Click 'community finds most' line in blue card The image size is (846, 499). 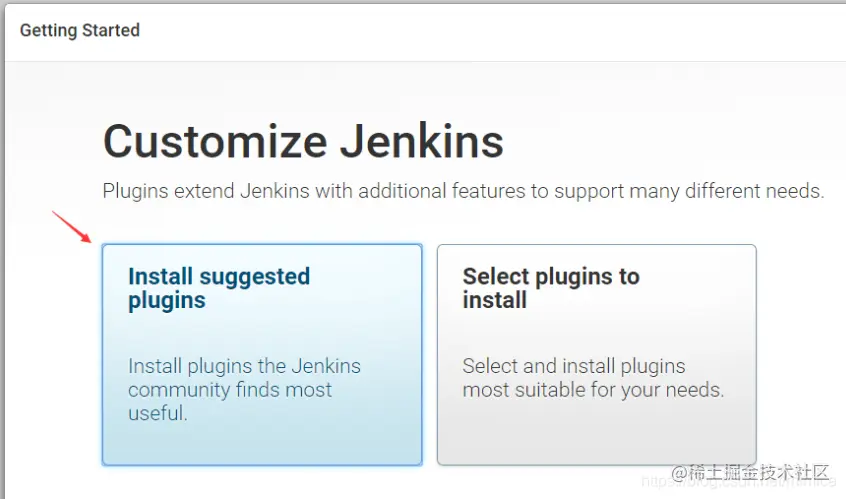[230, 390]
